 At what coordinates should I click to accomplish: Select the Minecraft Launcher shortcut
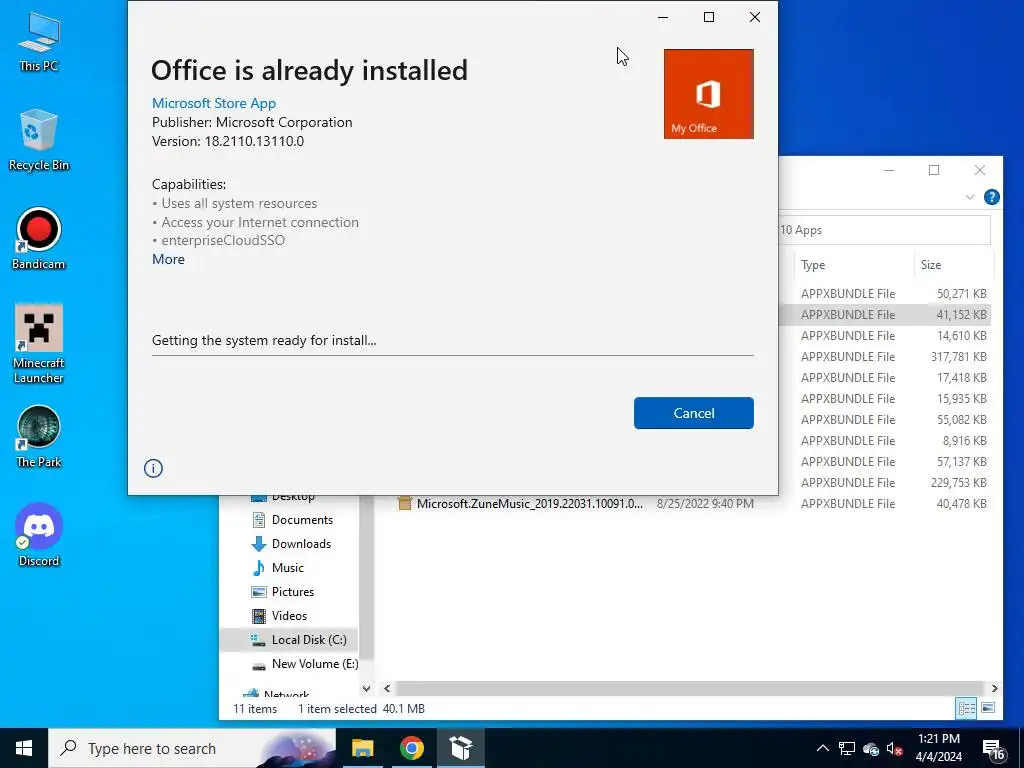tap(39, 344)
